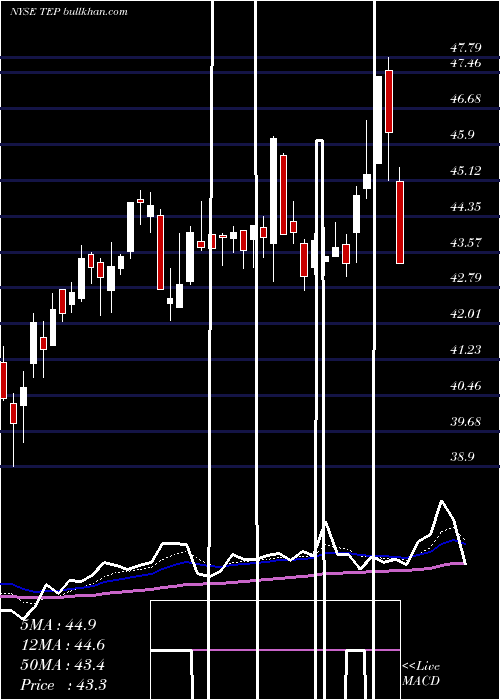Click the 39.68 price axis label

(466, 421)
